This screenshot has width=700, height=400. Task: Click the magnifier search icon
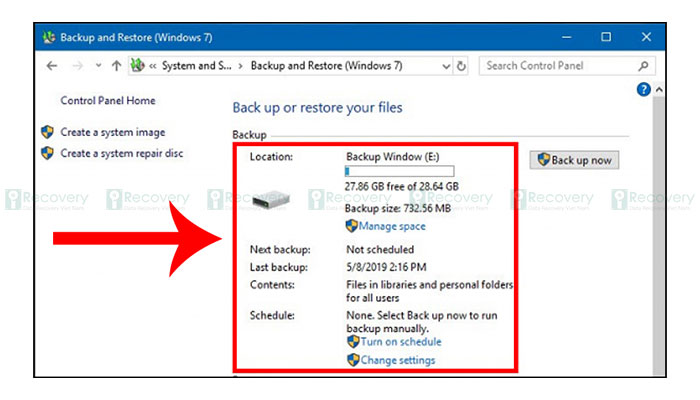point(643,66)
